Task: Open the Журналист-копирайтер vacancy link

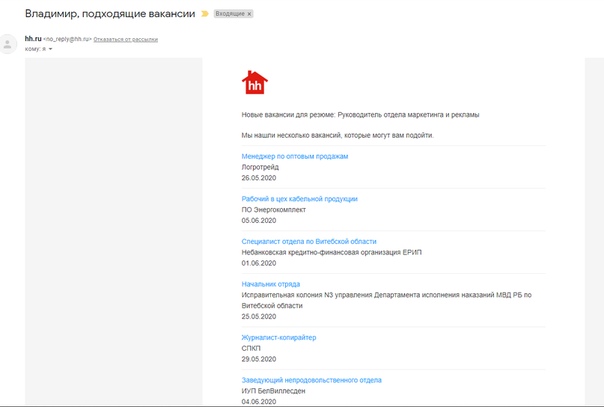Action: click(x=279, y=337)
